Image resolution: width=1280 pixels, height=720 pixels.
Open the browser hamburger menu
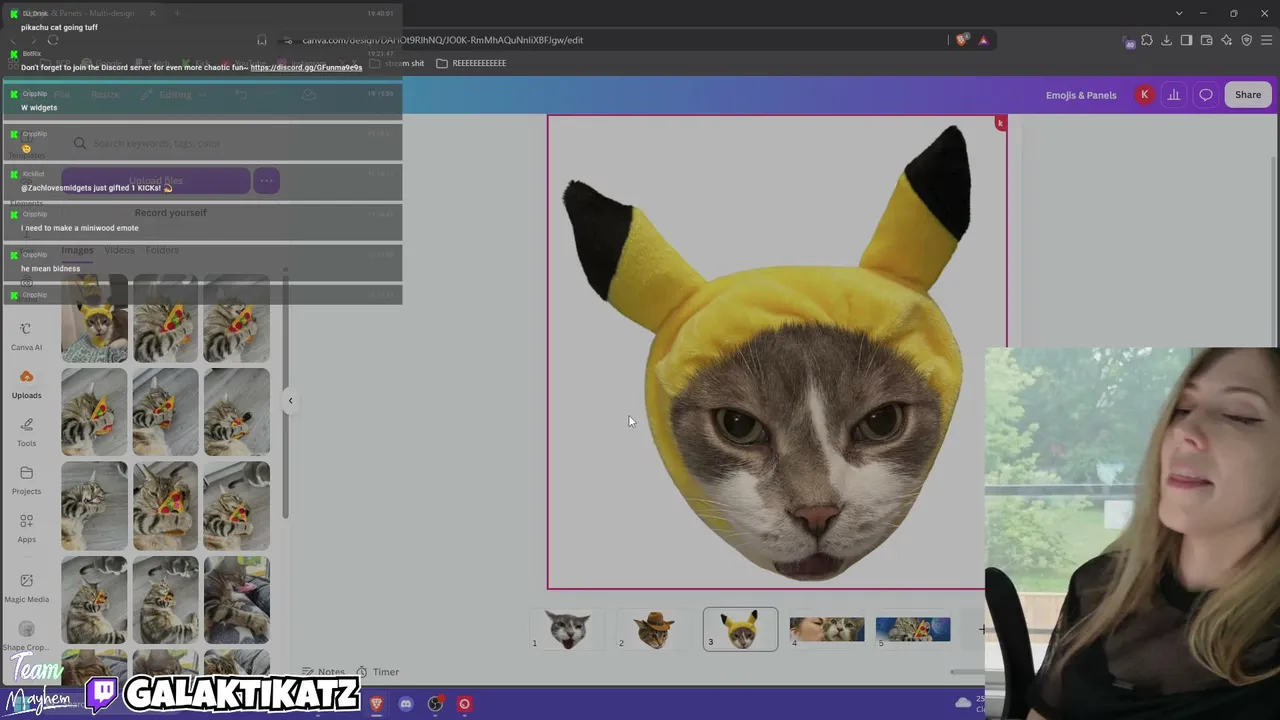tap(1267, 40)
